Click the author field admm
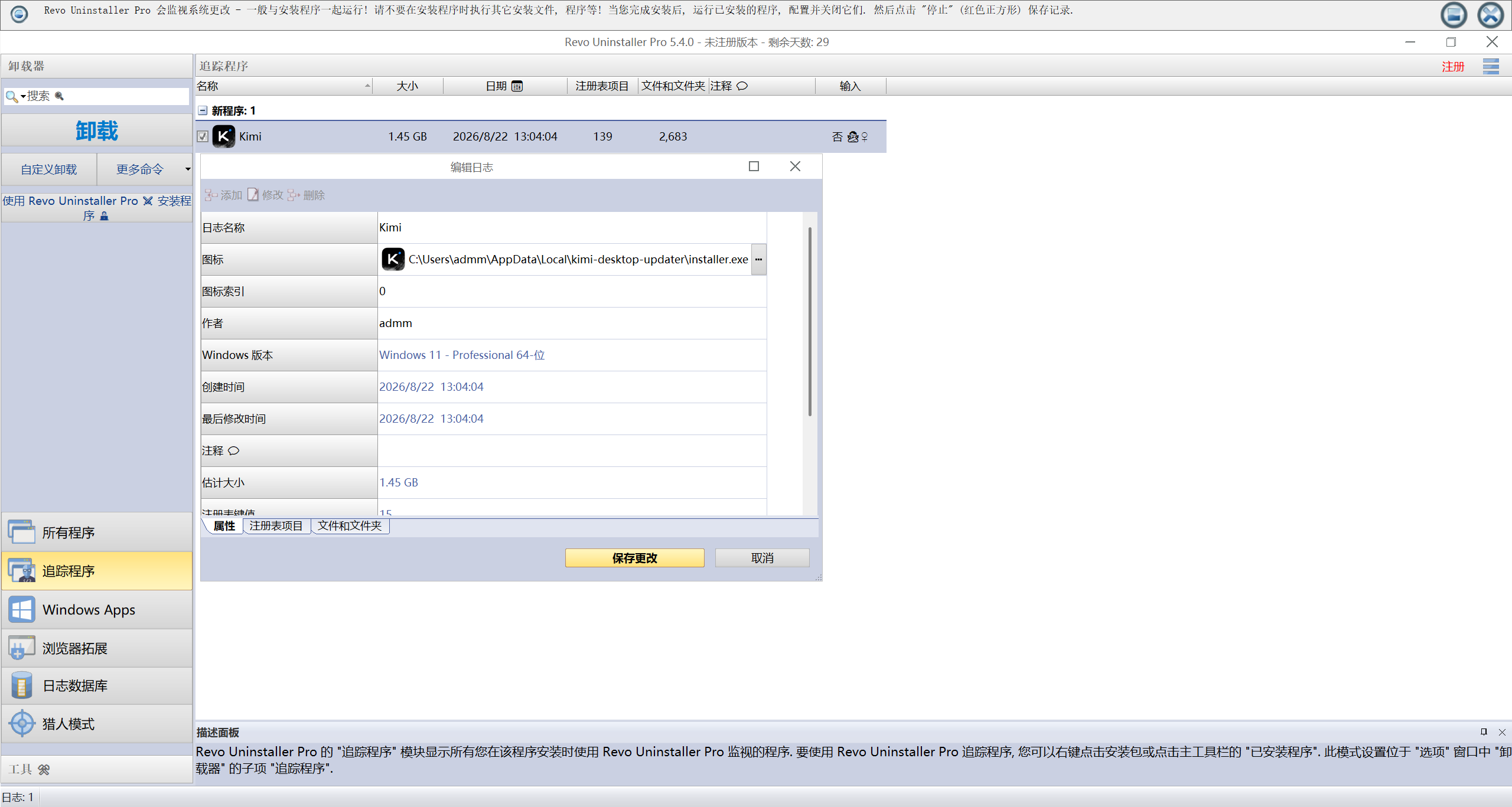The width and height of the screenshot is (1512, 807). click(x=572, y=323)
